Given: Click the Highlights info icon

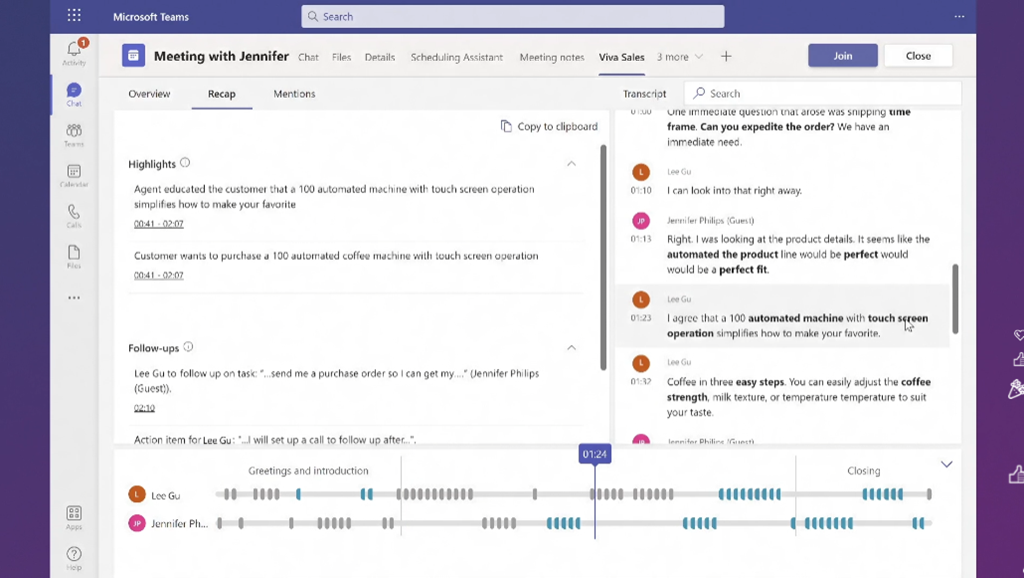Looking at the screenshot, I should pyautogui.click(x=185, y=164).
